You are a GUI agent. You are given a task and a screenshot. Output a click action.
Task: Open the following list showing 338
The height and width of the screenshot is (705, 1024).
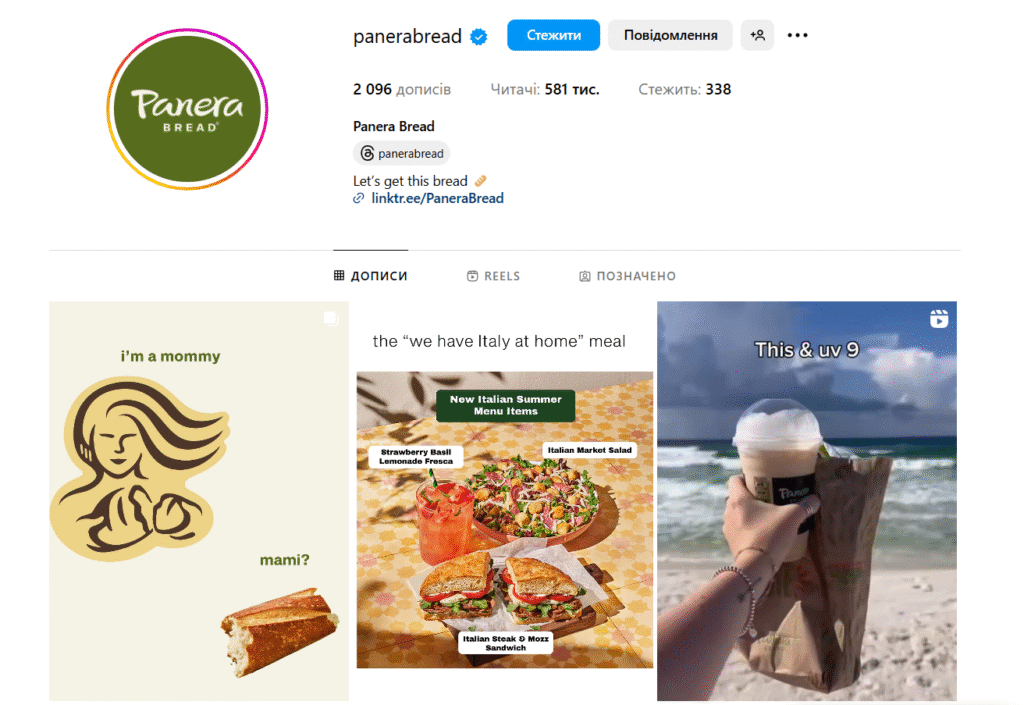coord(684,89)
